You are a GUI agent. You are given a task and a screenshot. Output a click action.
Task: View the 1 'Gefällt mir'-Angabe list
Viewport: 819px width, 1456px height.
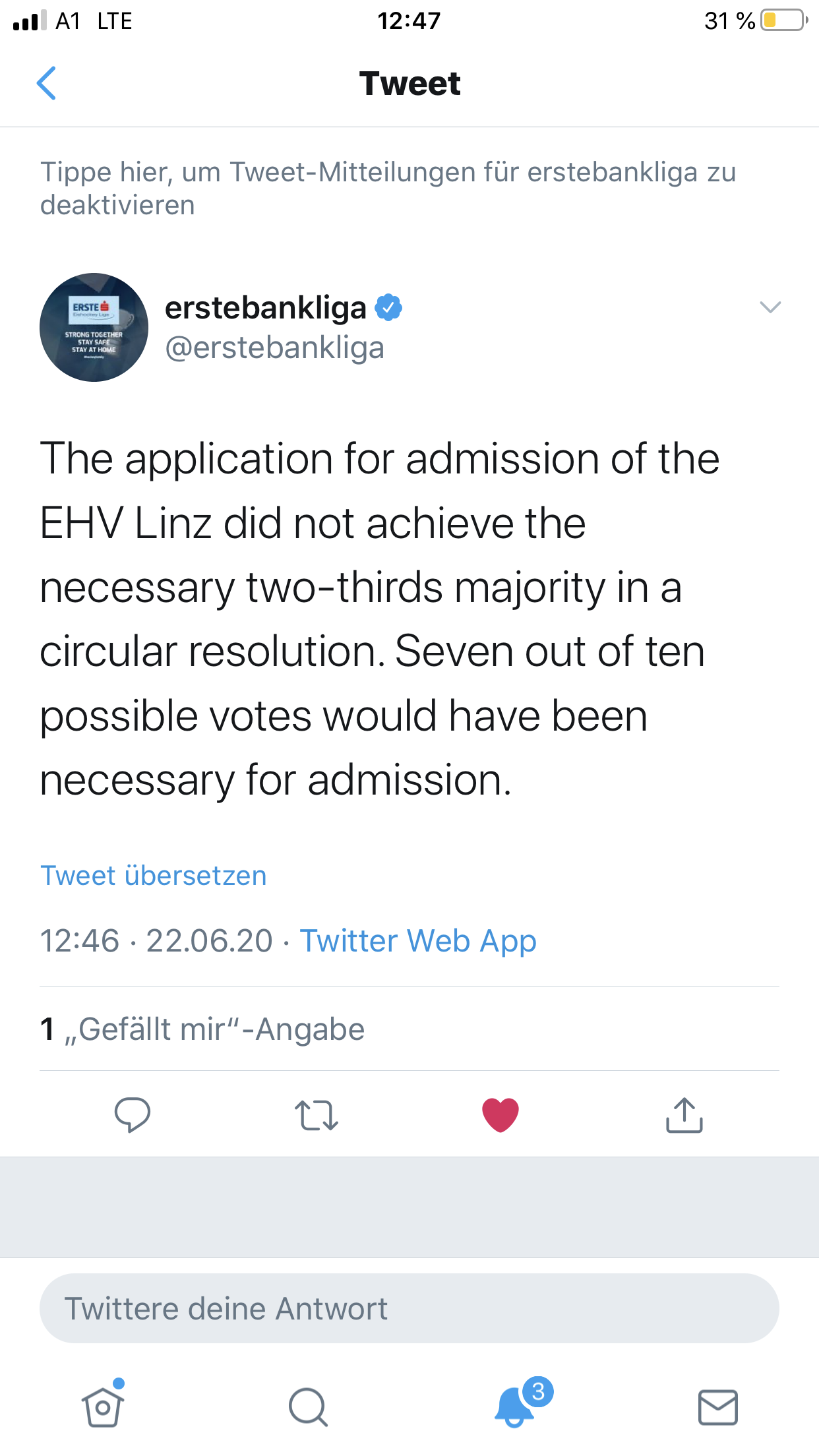(x=202, y=1029)
